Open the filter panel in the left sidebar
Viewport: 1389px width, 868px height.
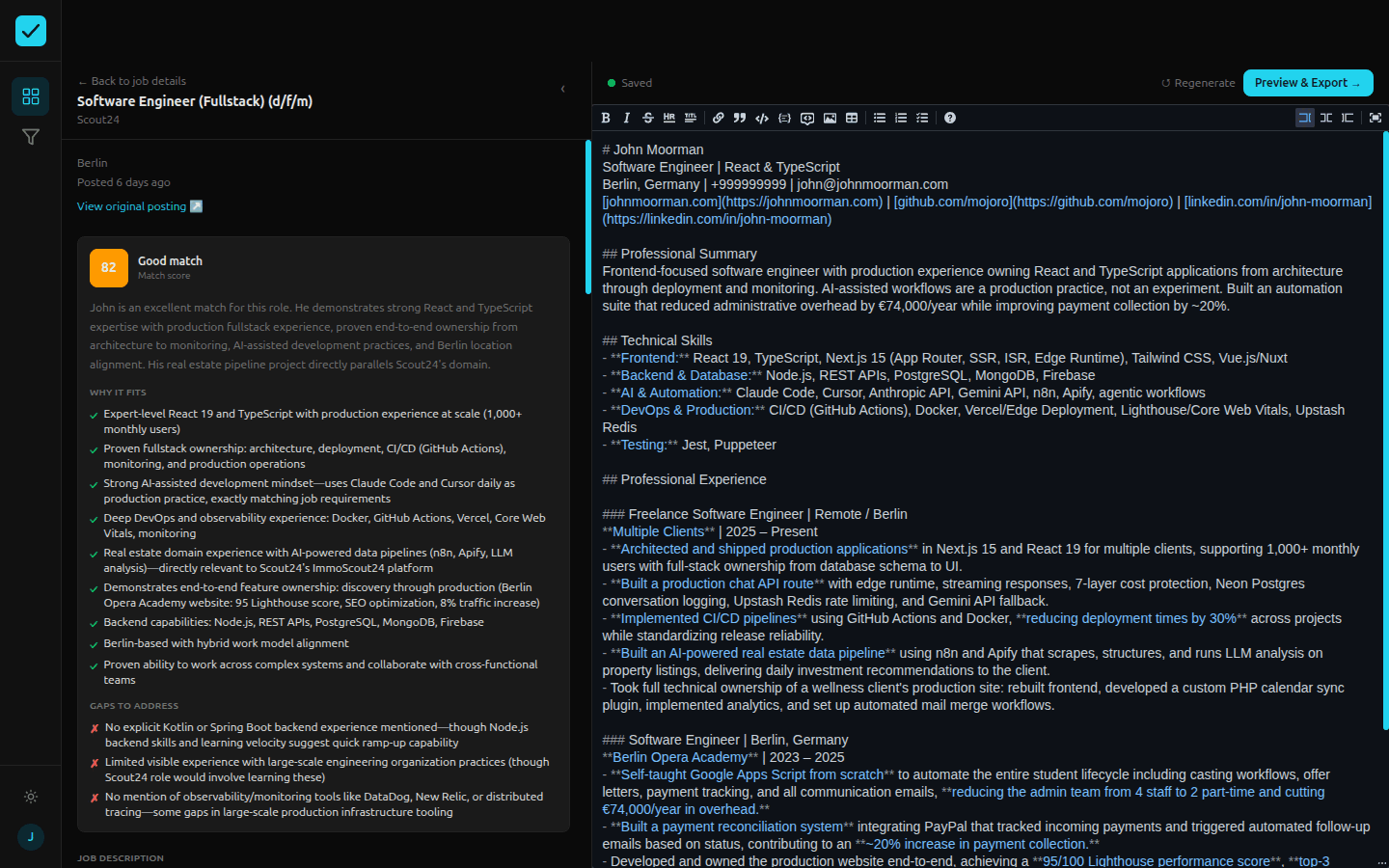coord(31,137)
